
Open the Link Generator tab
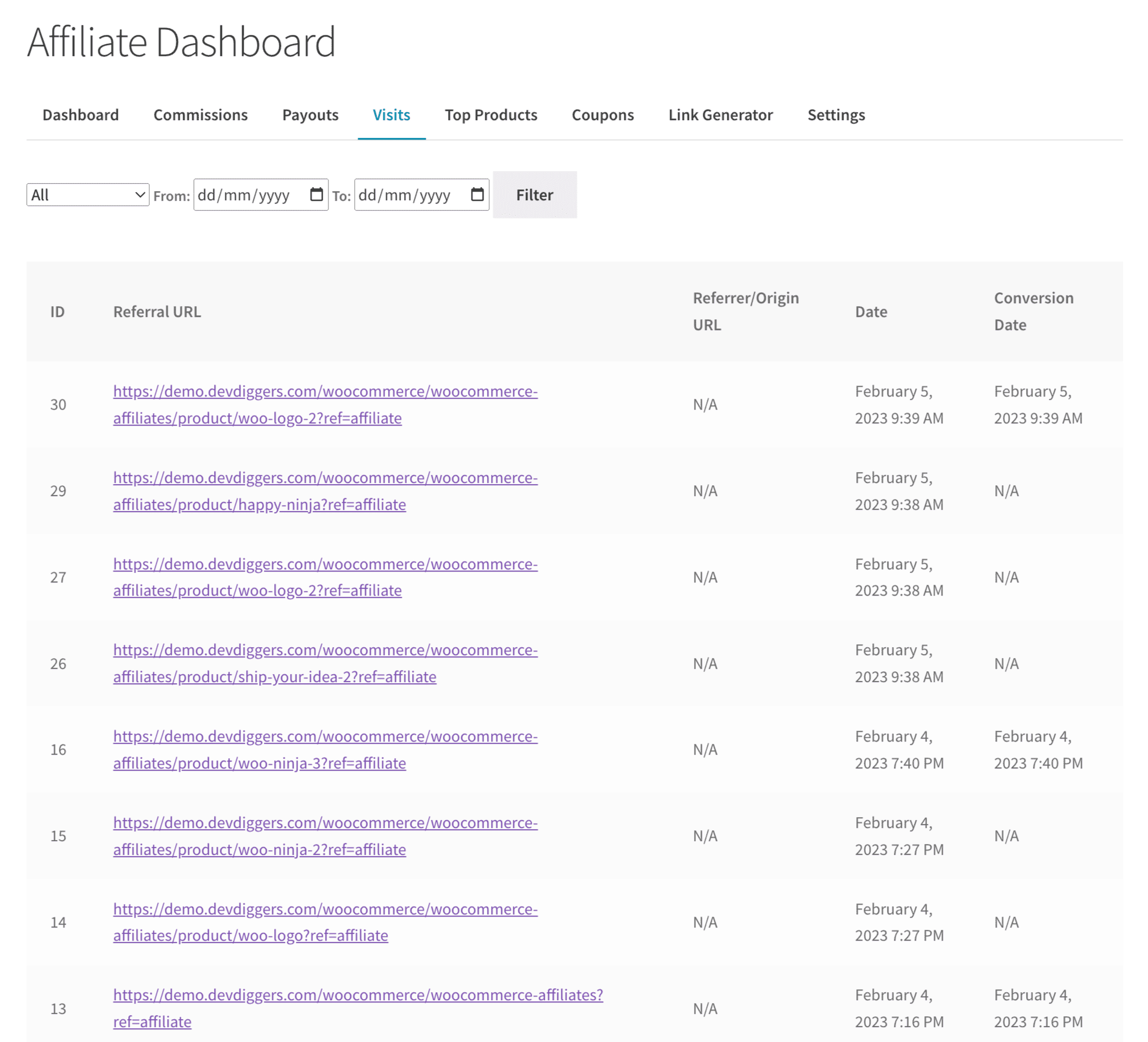(721, 114)
